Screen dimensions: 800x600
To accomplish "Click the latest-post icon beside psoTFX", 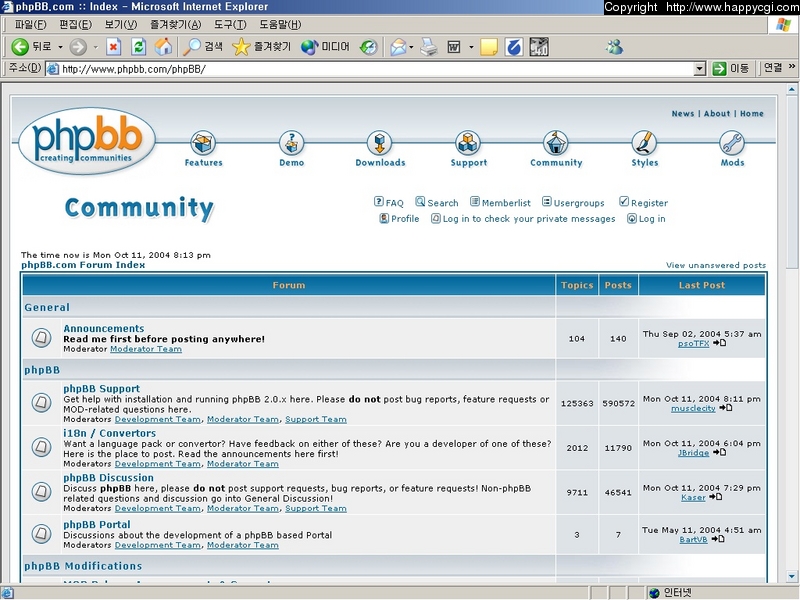I will point(720,343).
